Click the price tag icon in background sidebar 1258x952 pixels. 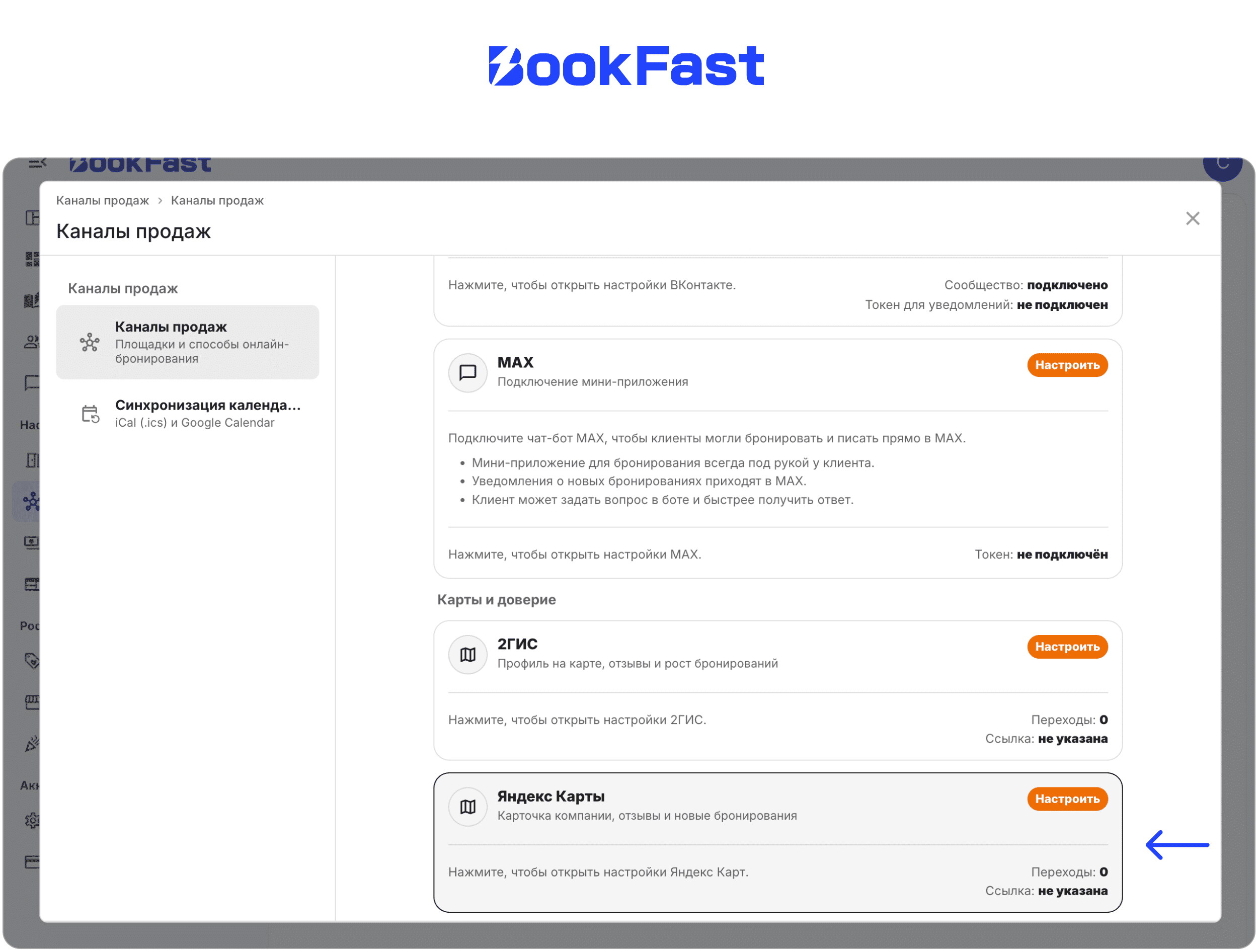(x=32, y=660)
